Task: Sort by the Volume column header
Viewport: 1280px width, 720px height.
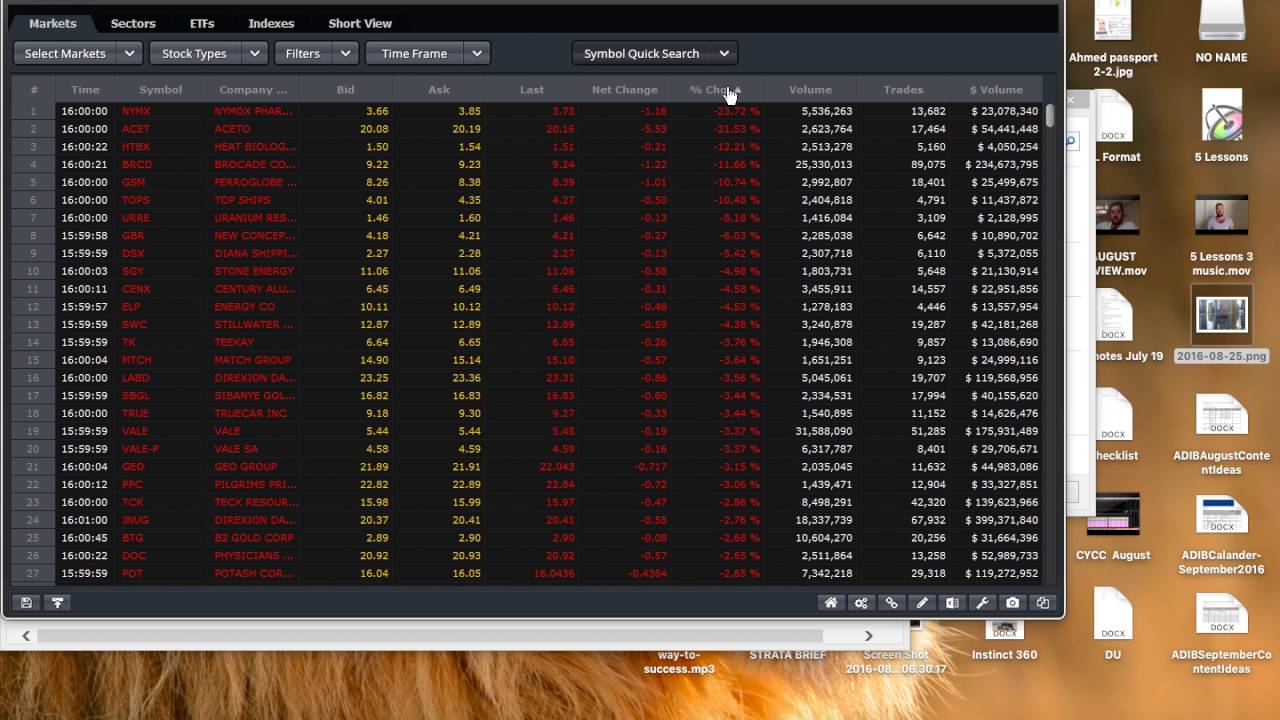Action: click(810, 90)
